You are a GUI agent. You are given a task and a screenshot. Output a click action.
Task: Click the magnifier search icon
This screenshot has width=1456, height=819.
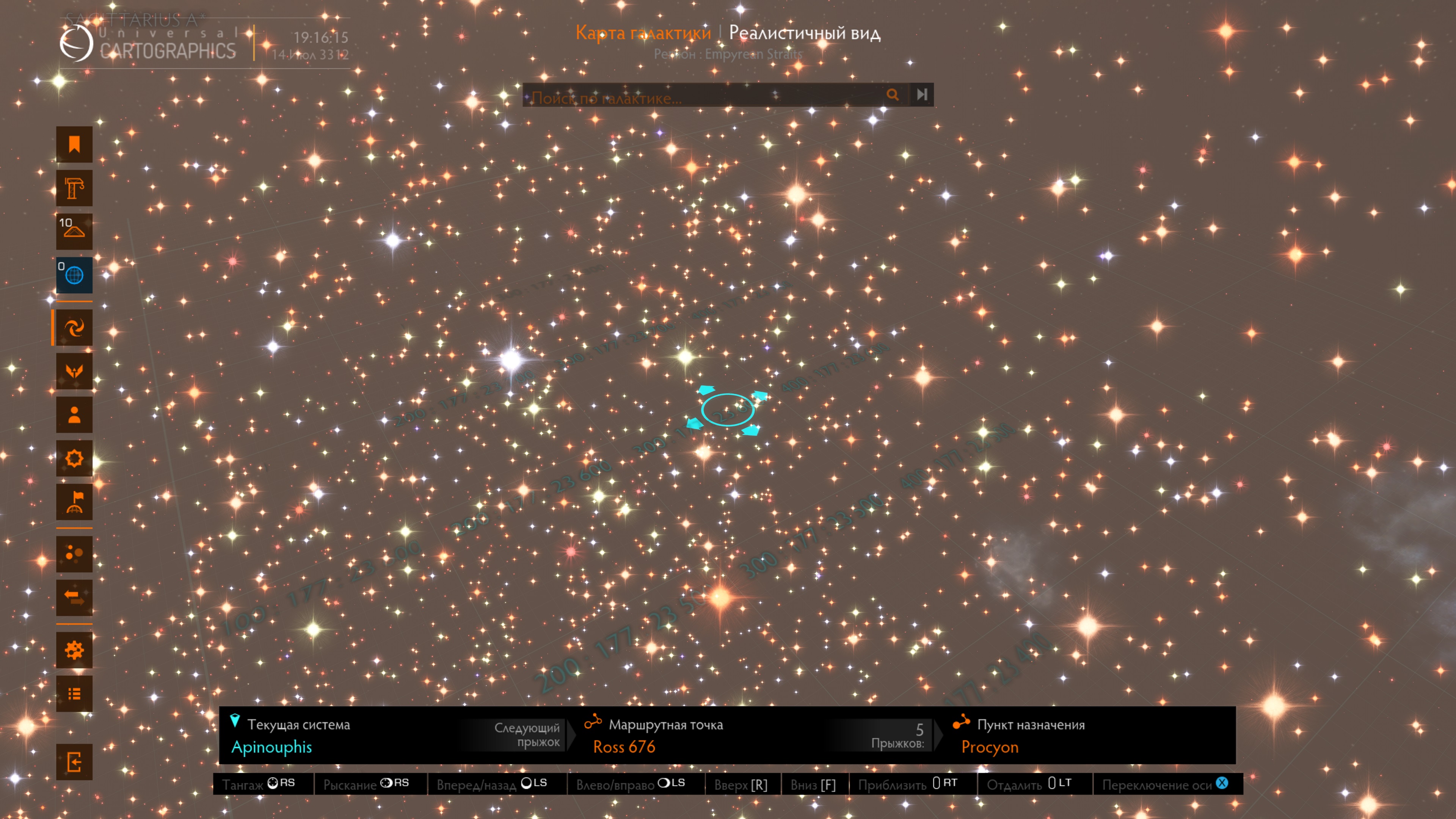coord(893,95)
